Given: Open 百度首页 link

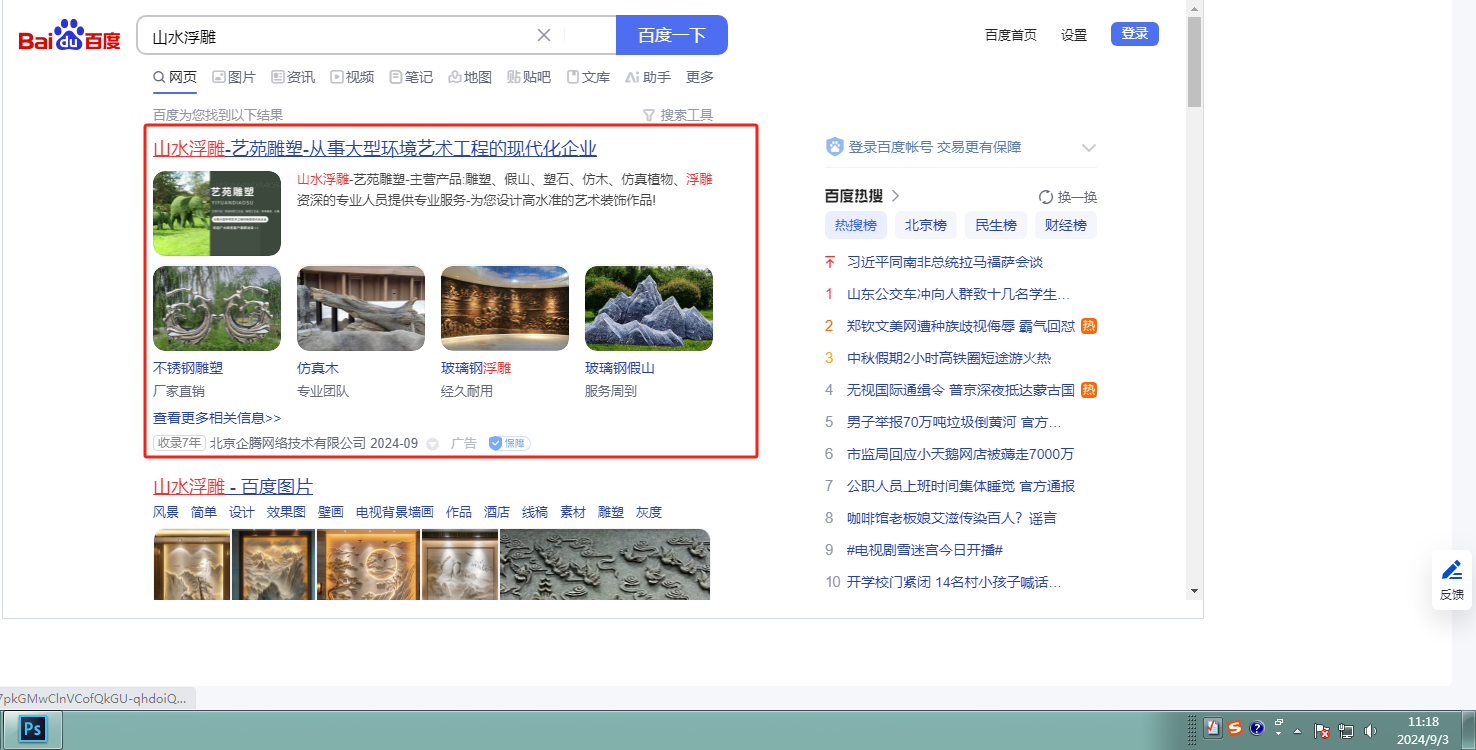Looking at the screenshot, I should pyautogui.click(x=1011, y=35).
